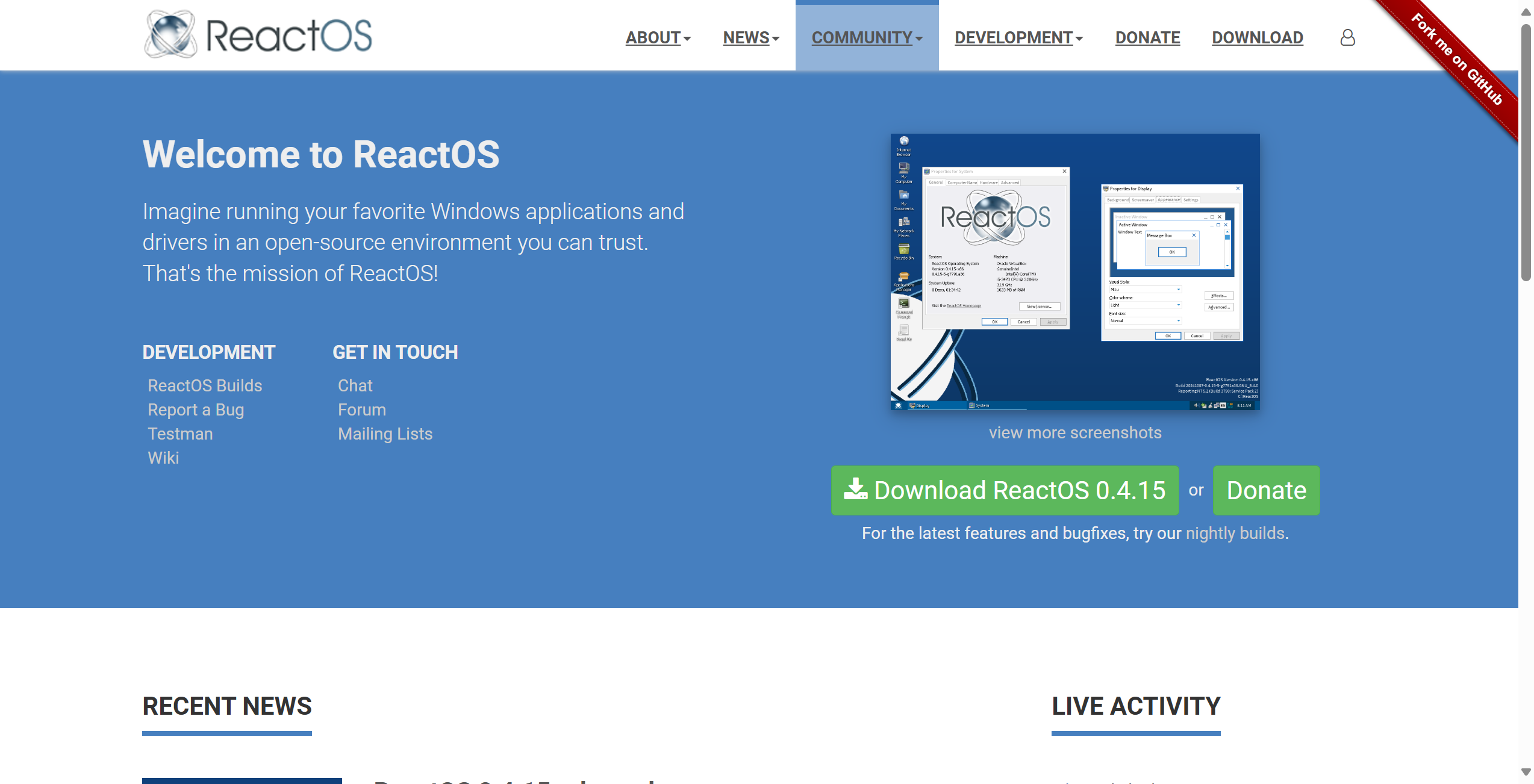Open the Mailing Lists link
Screen dimensions: 1534x784
tap(385, 434)
